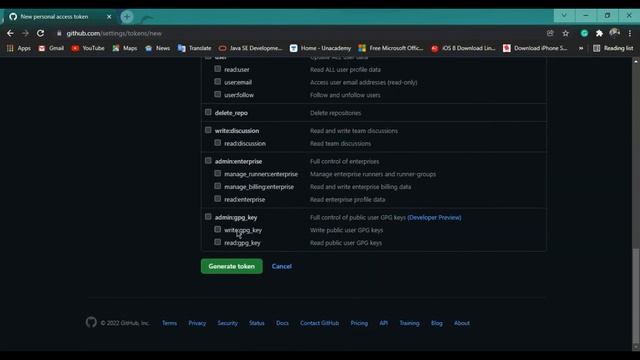Open the Pricing footer link
Screen dimensions: 640x360
point(359,323)
